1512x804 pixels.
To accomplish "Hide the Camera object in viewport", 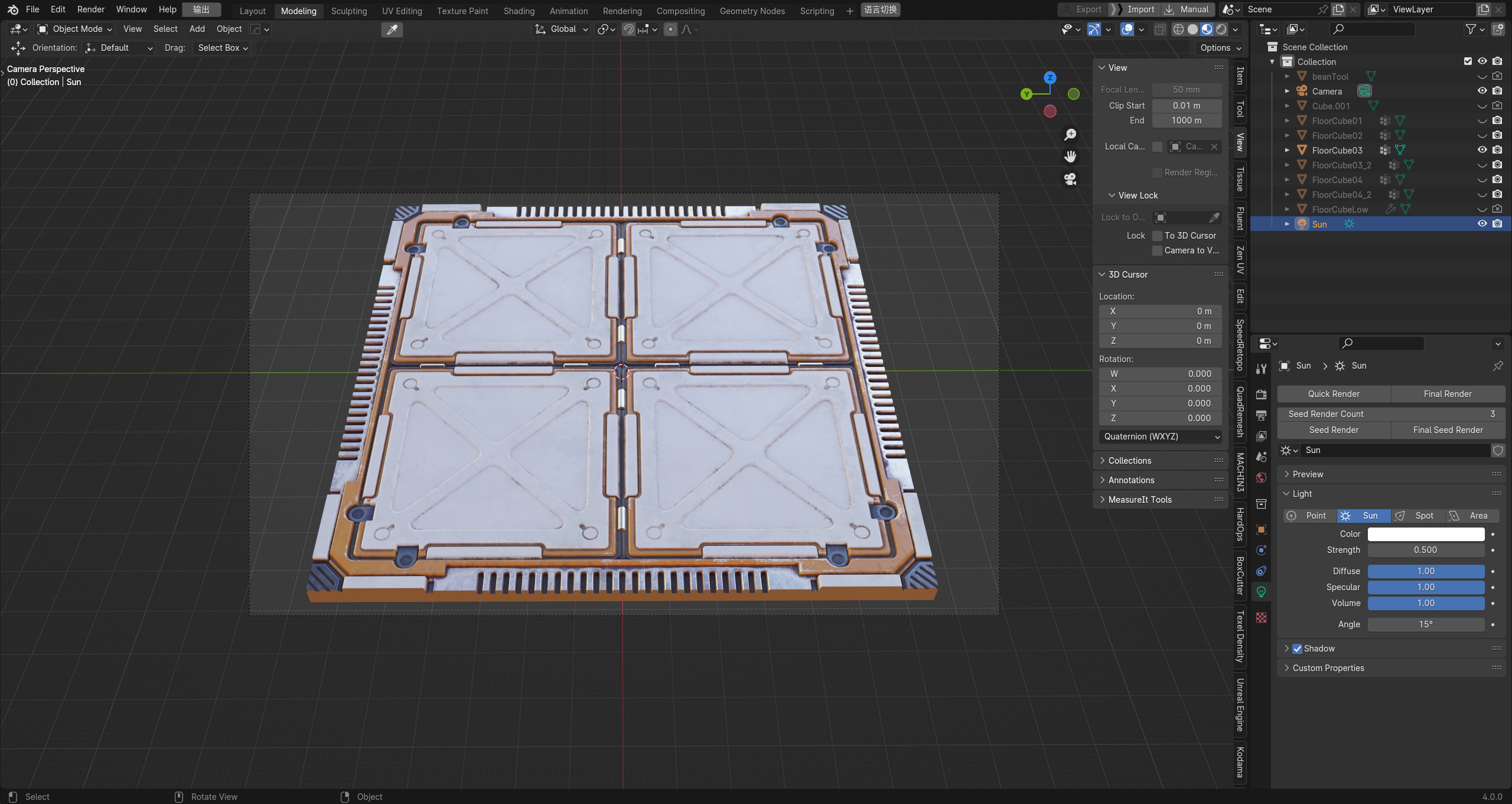I will (x=1482, y=91).
